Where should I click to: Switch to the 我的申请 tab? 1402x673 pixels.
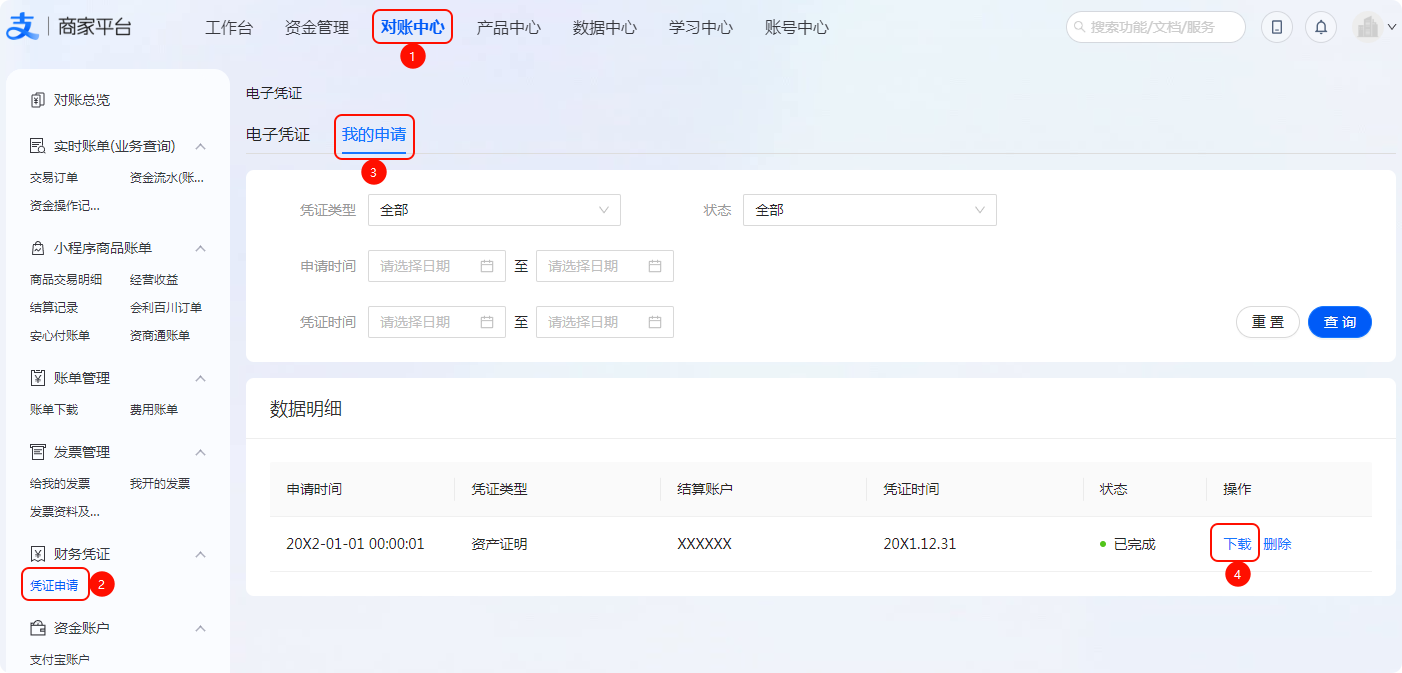374,134
